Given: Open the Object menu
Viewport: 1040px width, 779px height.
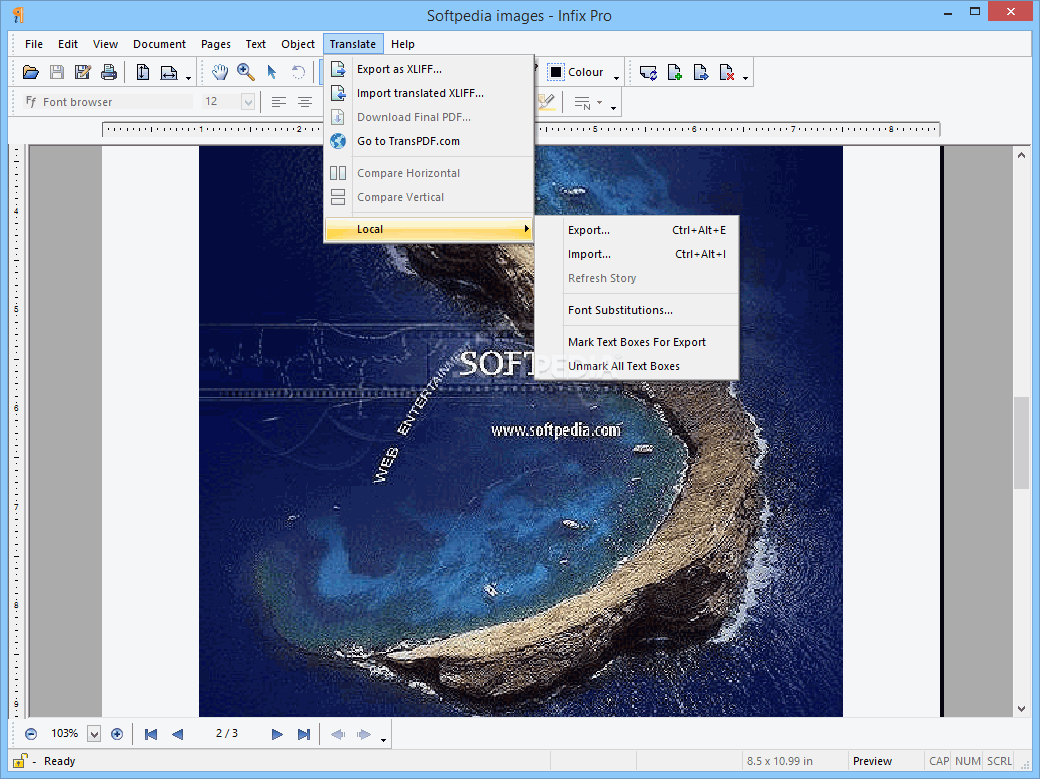Looking at the screenshot, I should [298, 44].
